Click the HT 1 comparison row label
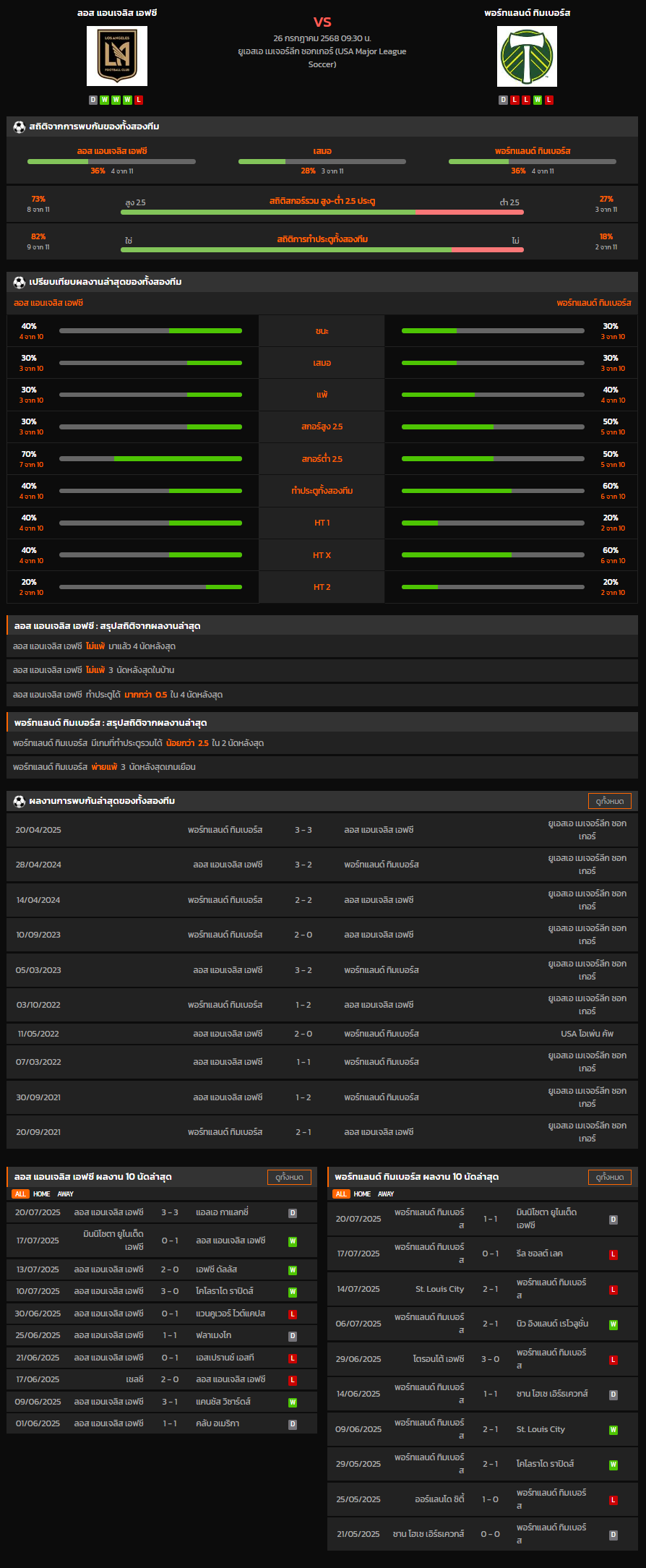Viewport: 646px width, 1568px height. tap(322, 523)
